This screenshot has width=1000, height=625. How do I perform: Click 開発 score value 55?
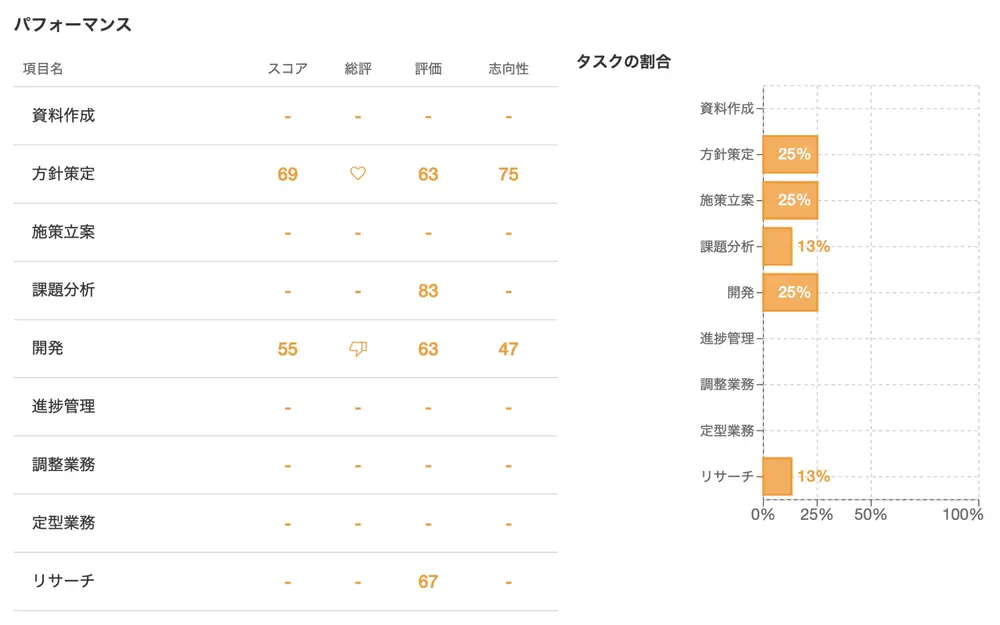pyautogui.click(x=287, y=349)
